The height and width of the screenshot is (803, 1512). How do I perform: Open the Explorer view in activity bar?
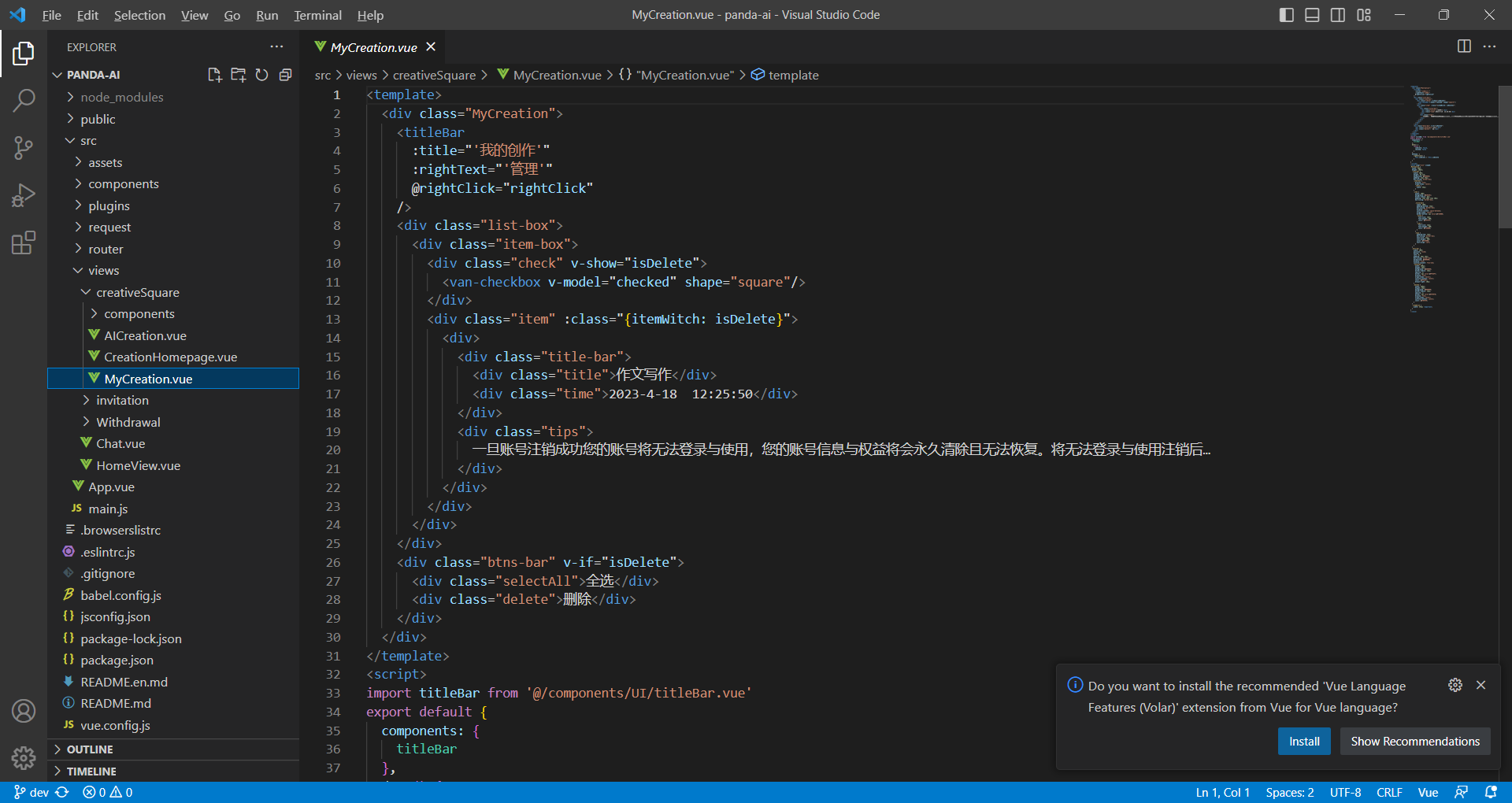24,54
